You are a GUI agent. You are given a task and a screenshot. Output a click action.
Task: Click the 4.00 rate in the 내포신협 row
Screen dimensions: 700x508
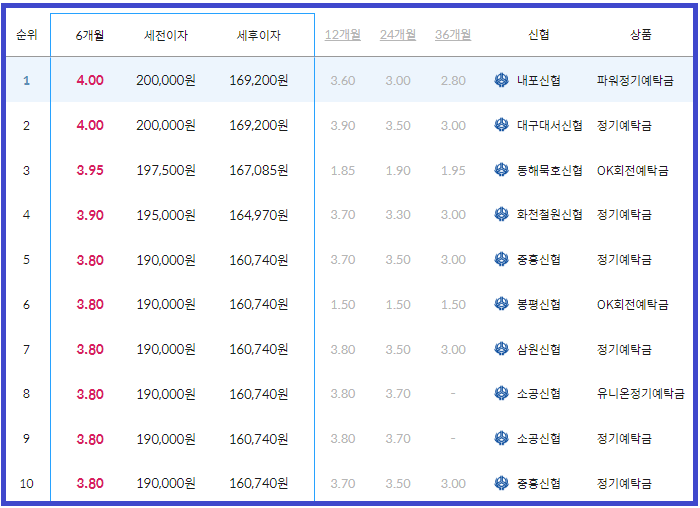(90, 80)
